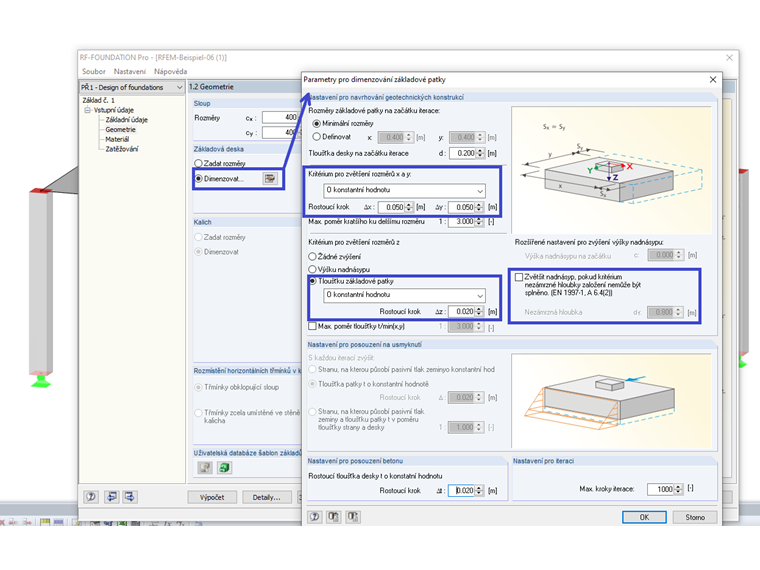Image resolution: width=760 pixels, height=570 pixels.
Task: Open x,y enlargement criterion dropdown
Action: click(404, 190)
